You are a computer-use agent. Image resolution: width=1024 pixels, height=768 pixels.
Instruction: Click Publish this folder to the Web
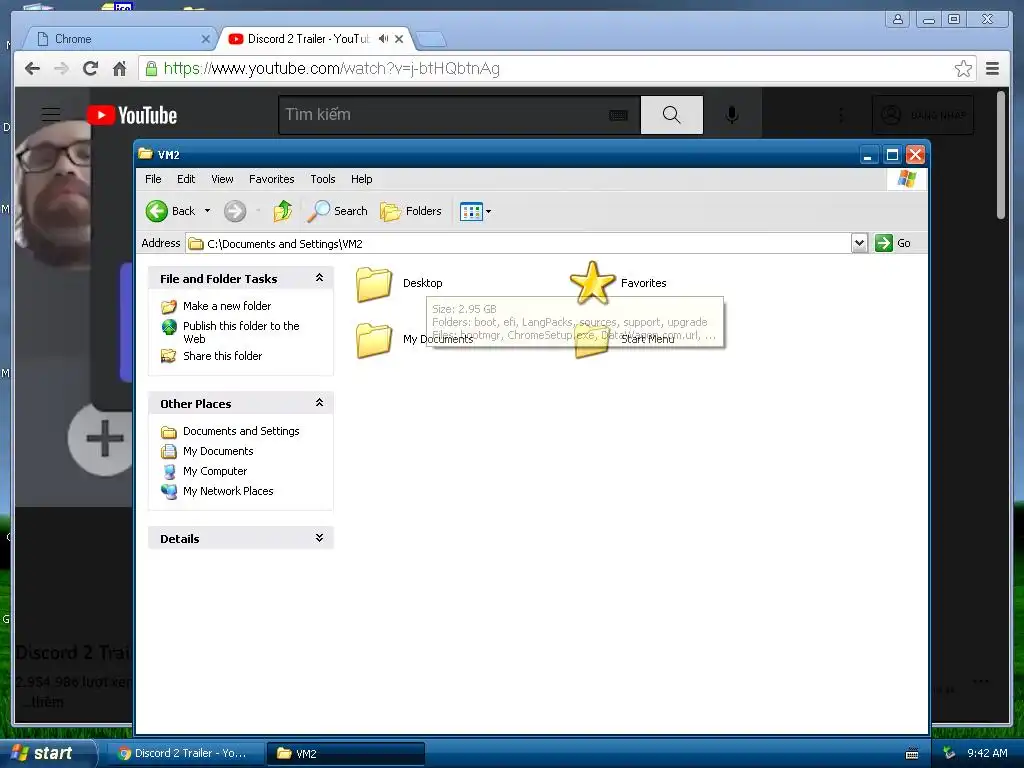pos(241,332)
